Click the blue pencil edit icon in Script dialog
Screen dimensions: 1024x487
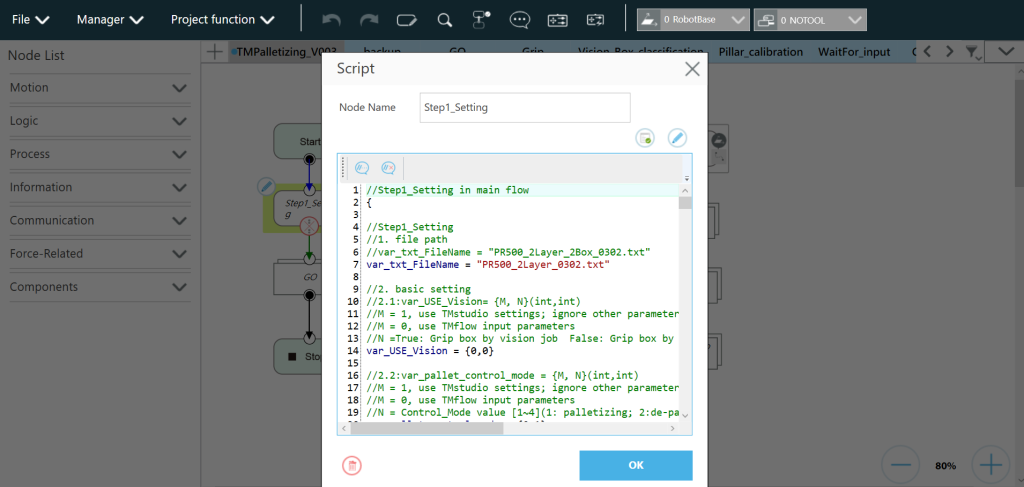click(677, 138)
